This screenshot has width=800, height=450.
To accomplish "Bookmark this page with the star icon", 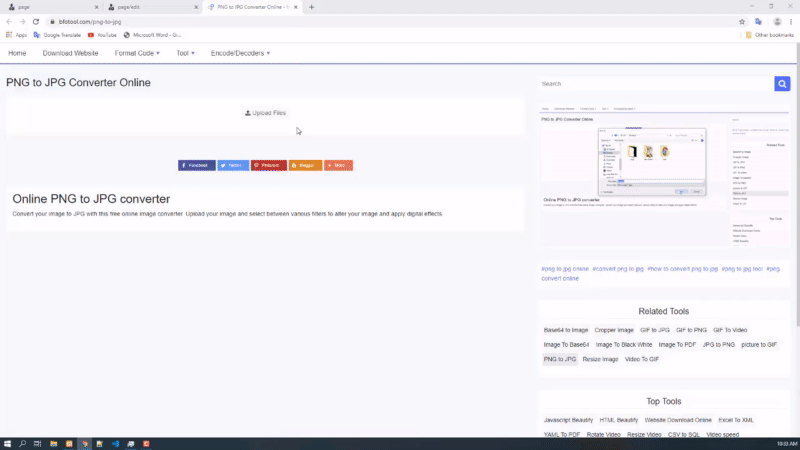I will click(x=742, y=21).
